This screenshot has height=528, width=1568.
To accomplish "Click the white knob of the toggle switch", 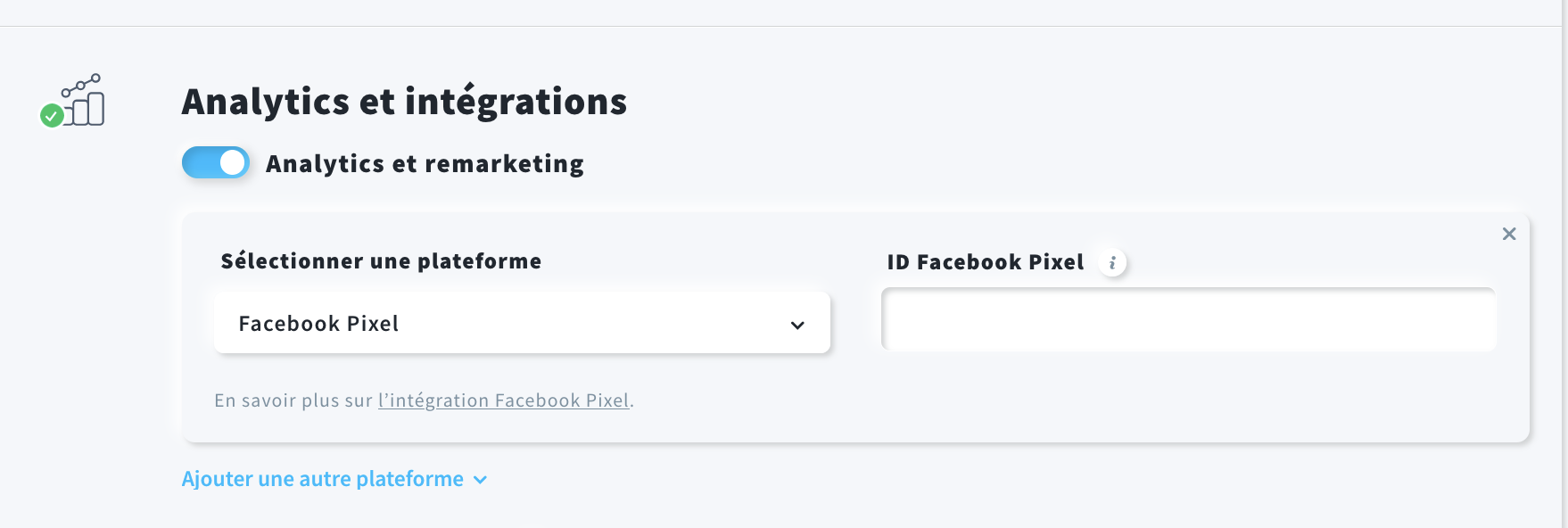I will (x=233, y=162).
